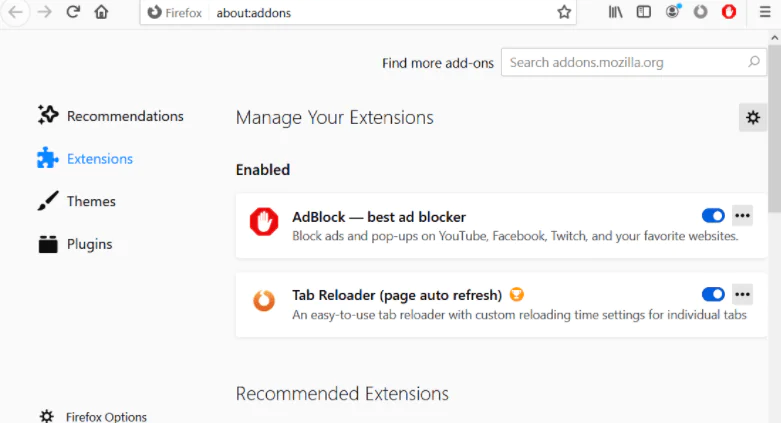Open AdBlock's three-dot more options
Viewport: 781px width, 423px height.
pyautogui.click(x=742, y=215)
